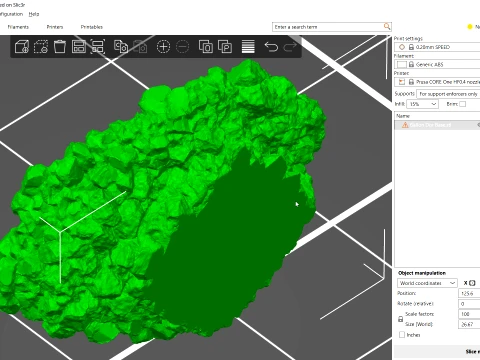The width and height of the screenshot is (480, 360).
Task: Open the 0.20mm SPEED print settings dropdown
Action: [437, 47]
